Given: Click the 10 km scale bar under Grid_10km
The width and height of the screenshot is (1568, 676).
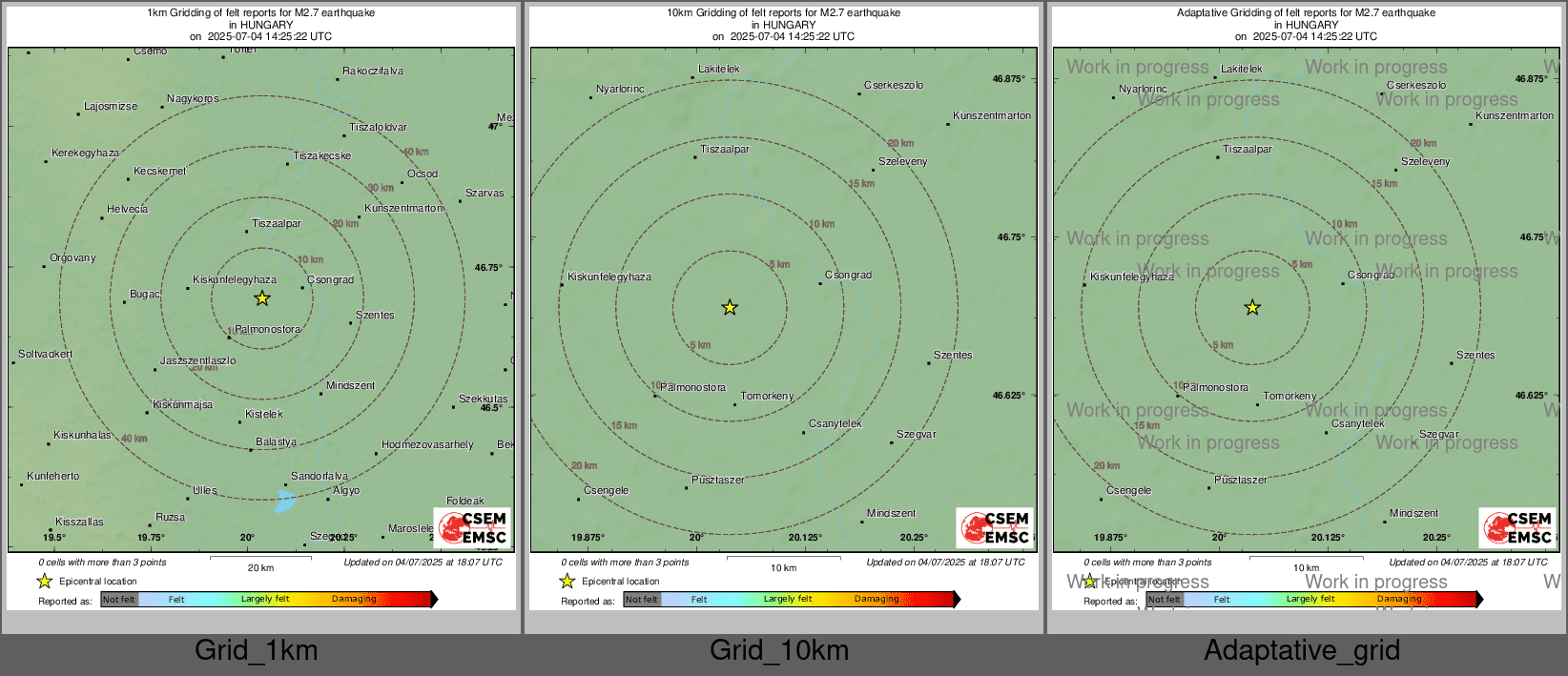Looking at the screenshot, I should (783, 559).
